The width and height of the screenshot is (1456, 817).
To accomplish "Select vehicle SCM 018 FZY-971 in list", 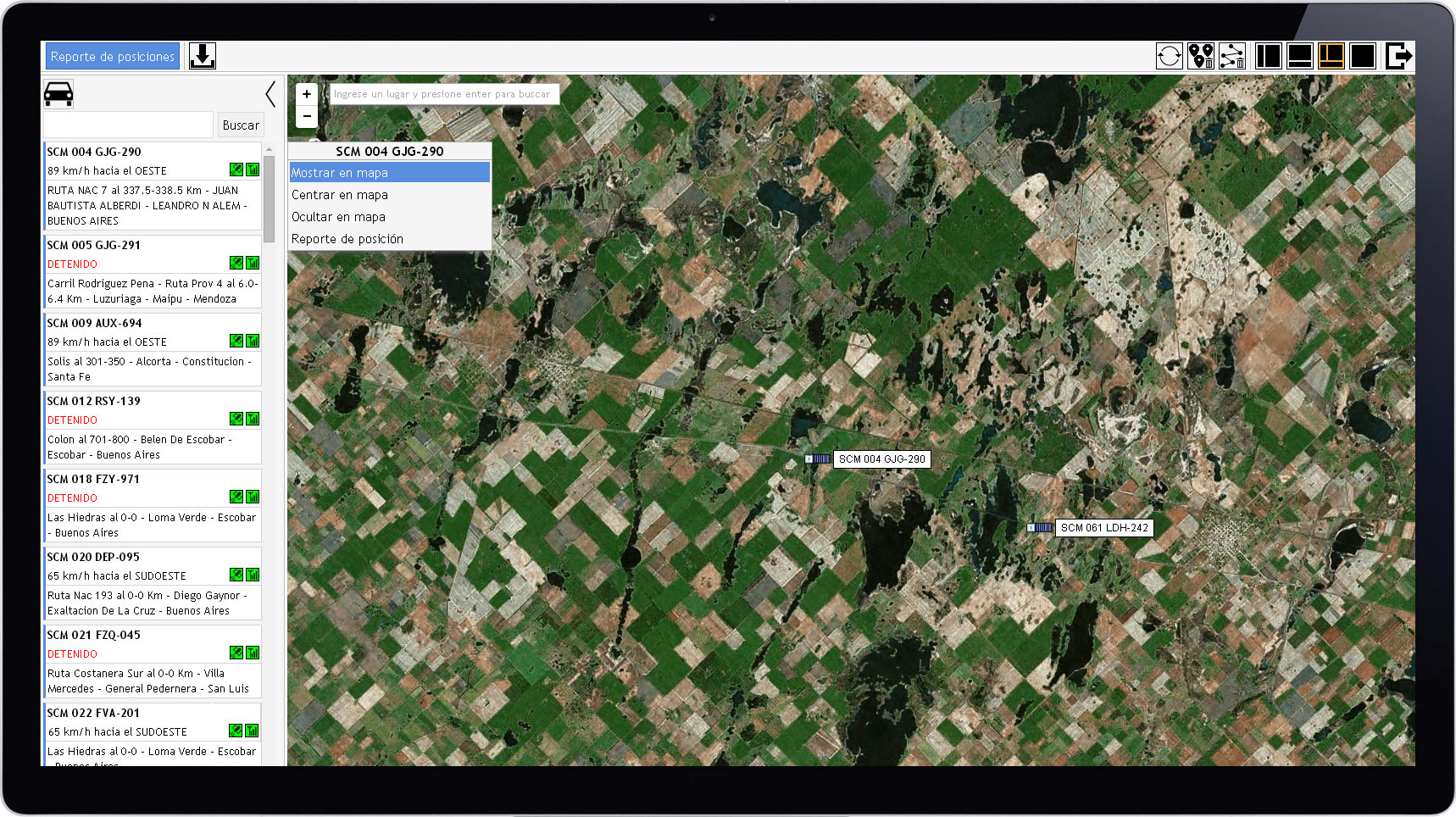I will [93, 479].
